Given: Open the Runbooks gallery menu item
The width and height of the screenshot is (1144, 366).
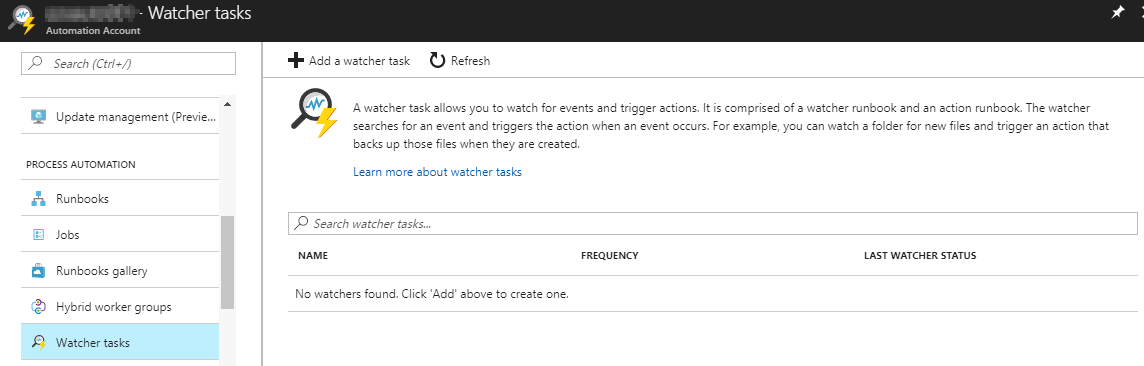Looking at the screenshot, I should click(x=120, y=270).
